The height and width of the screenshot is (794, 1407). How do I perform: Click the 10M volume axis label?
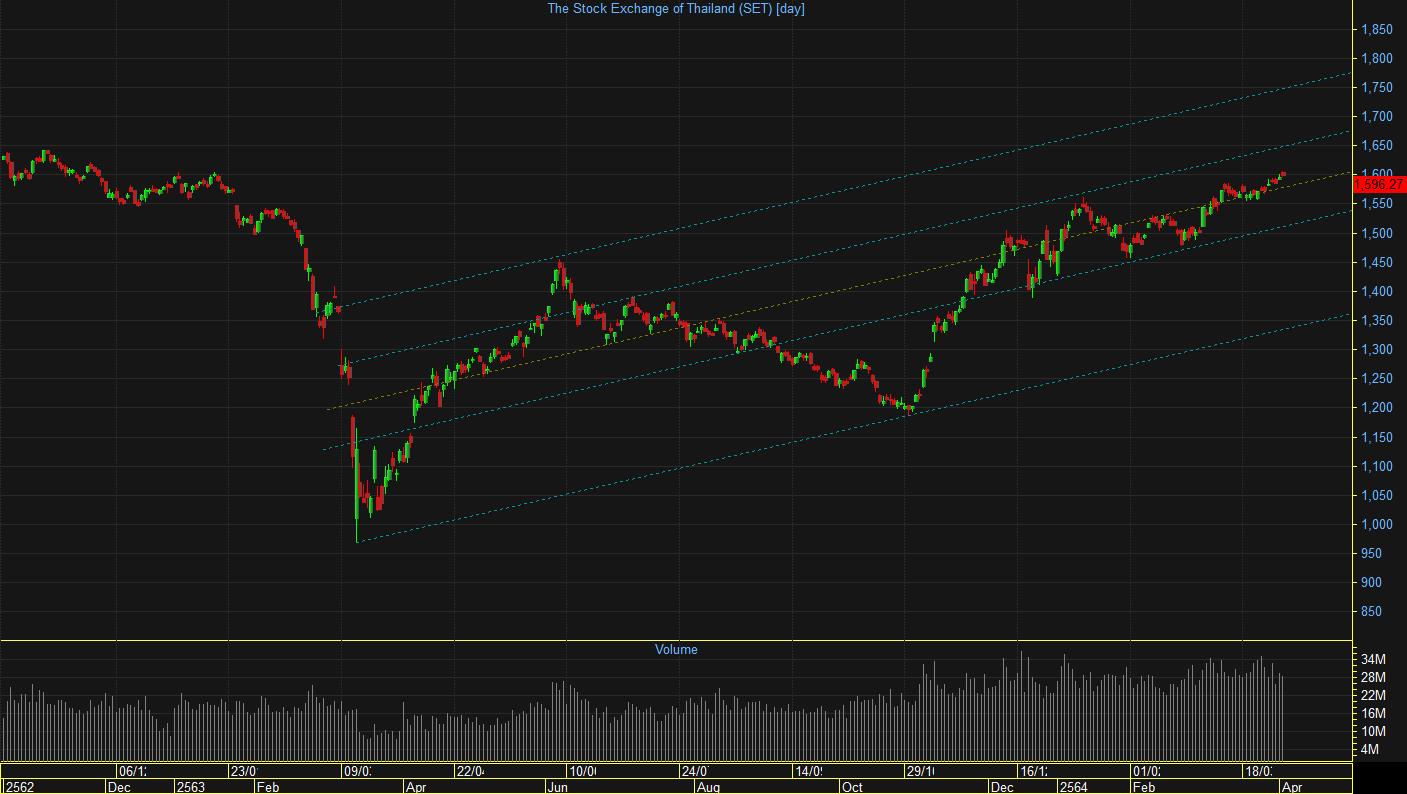[x=1373, y=731]
